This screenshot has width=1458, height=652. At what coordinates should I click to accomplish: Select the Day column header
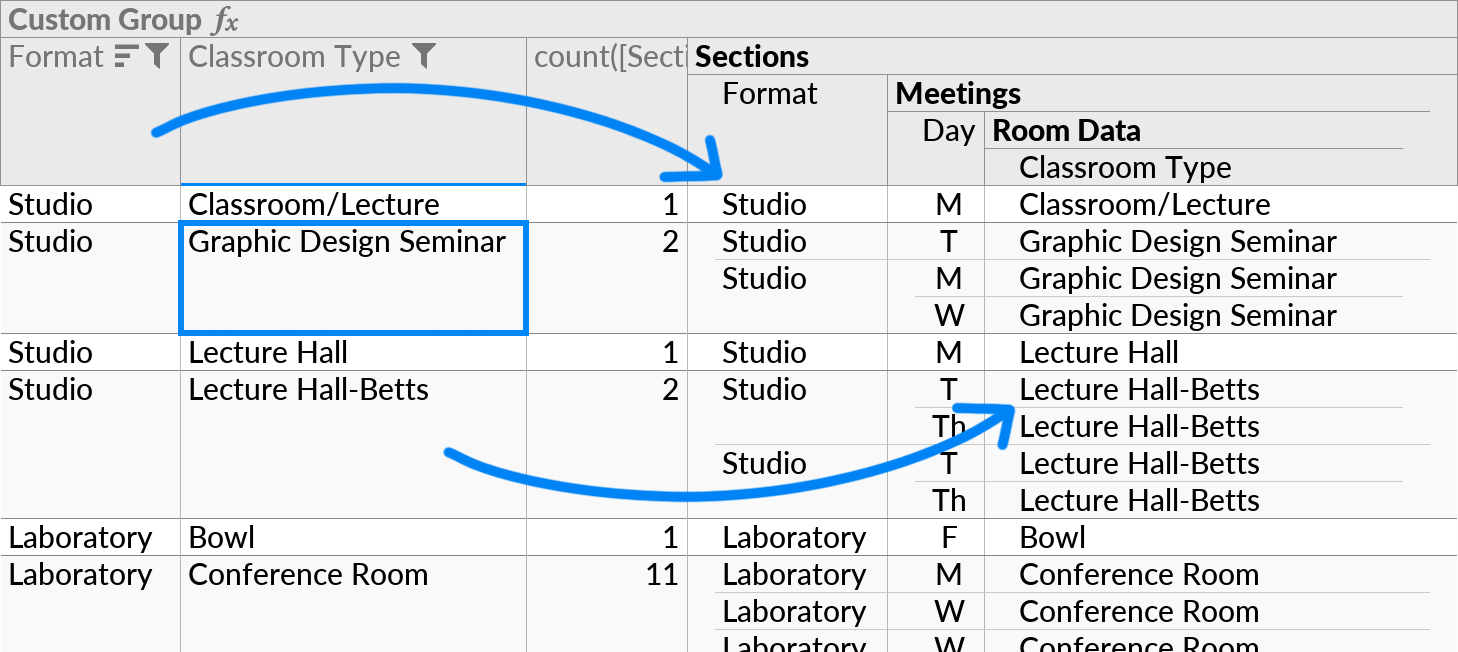946,130
